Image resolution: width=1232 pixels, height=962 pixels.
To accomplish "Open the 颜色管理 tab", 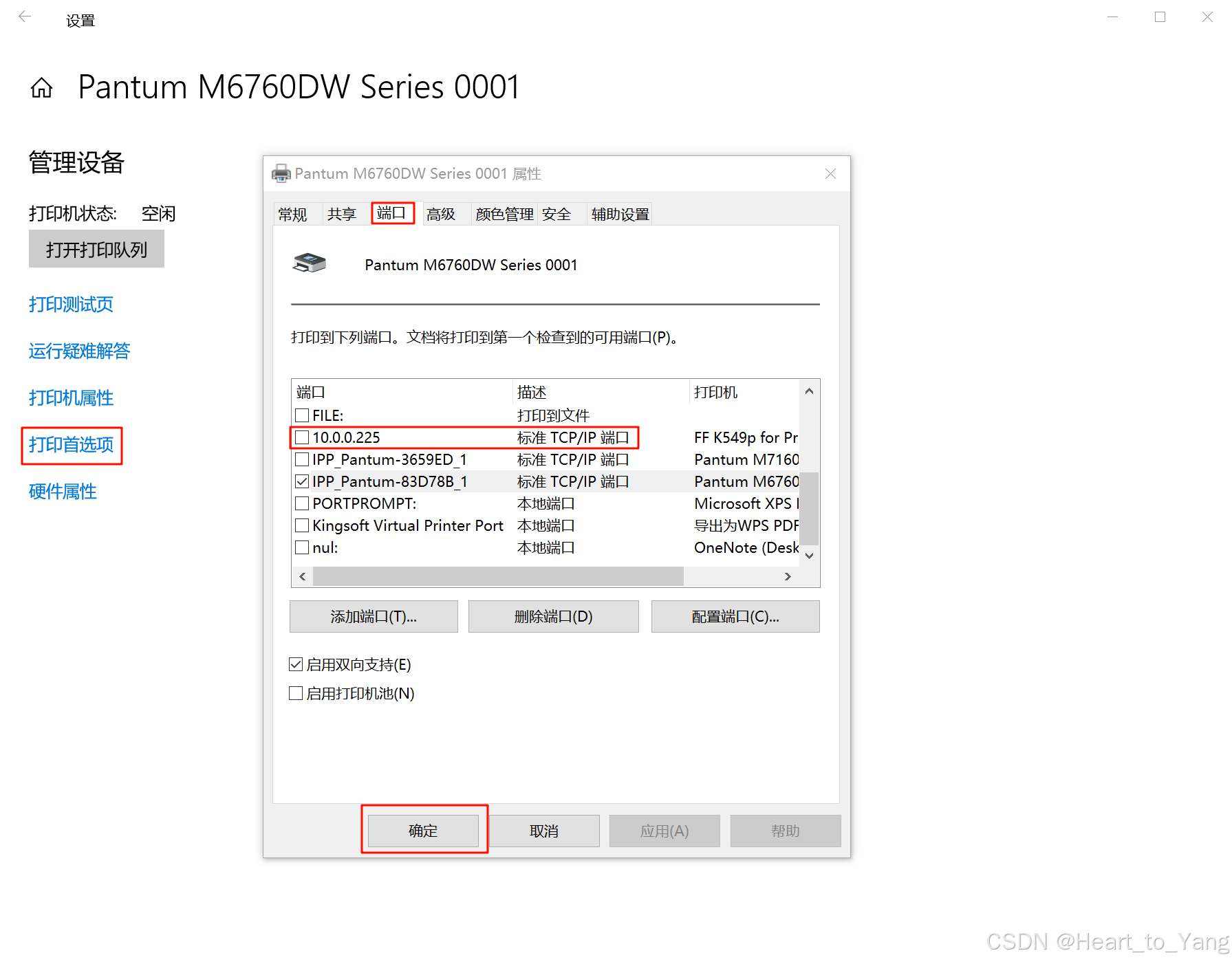I will click(504, 215).
